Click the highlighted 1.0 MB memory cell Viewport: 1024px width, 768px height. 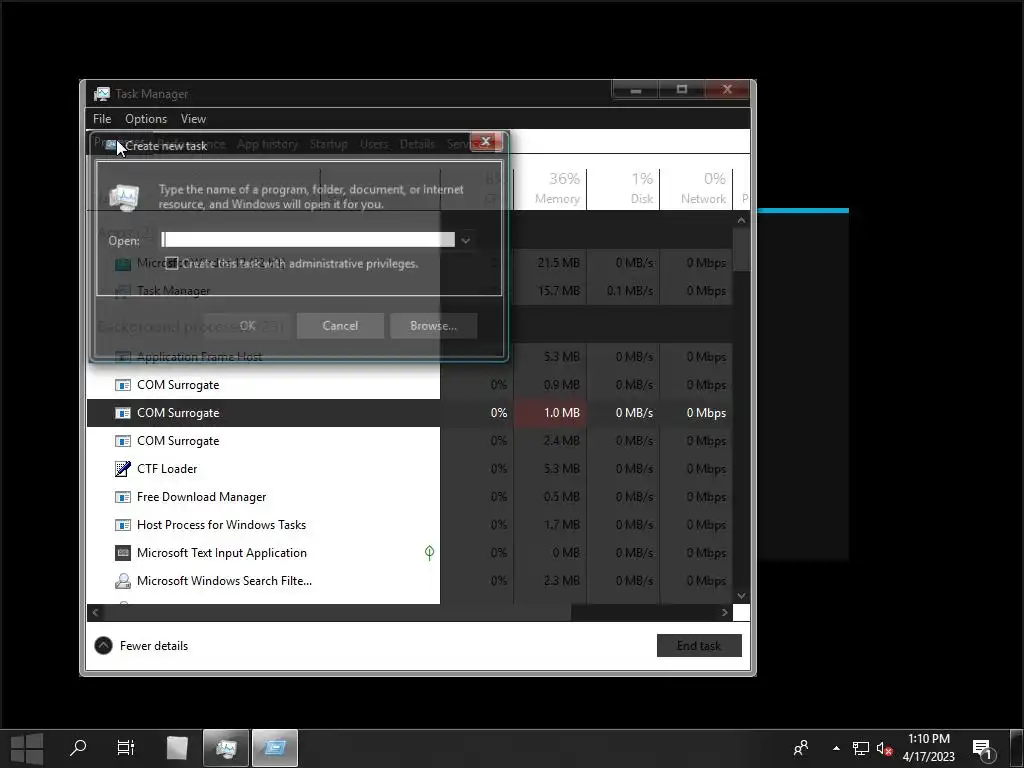tap(551, 413)
